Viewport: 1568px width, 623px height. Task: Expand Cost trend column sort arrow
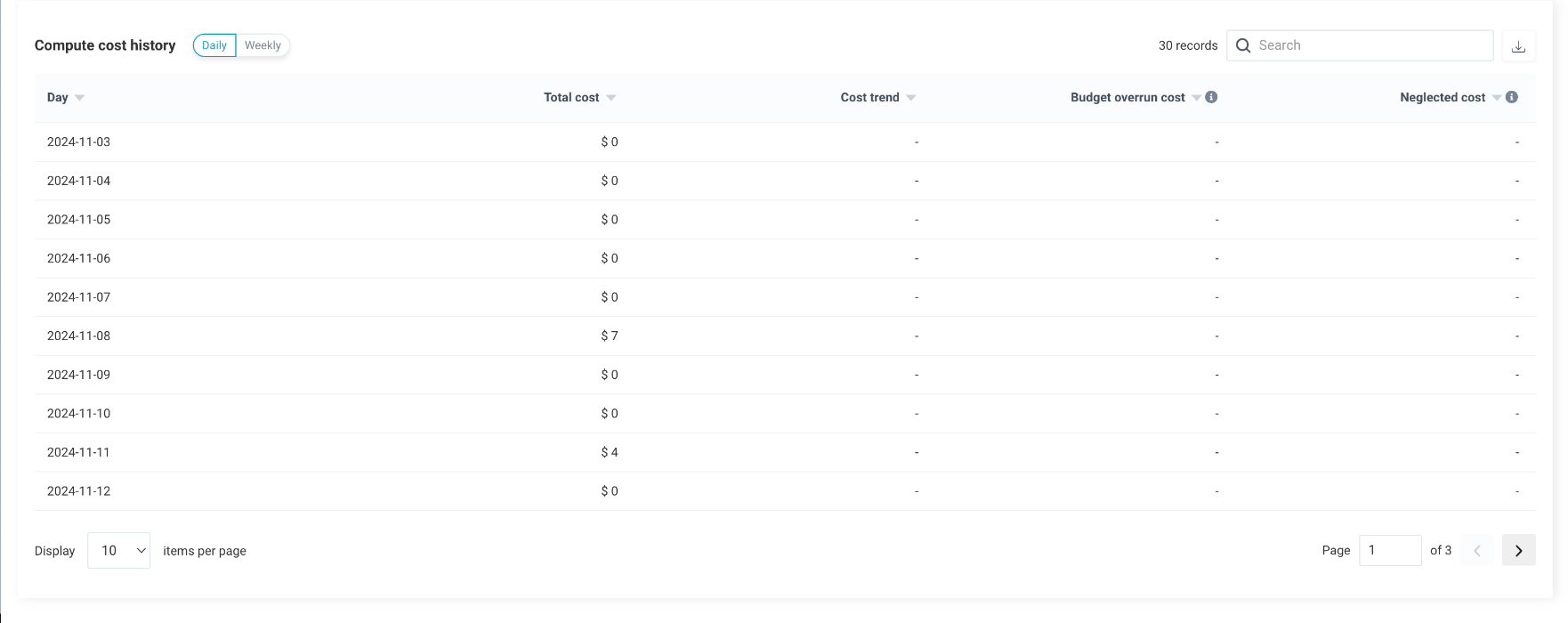coord(911,98)
